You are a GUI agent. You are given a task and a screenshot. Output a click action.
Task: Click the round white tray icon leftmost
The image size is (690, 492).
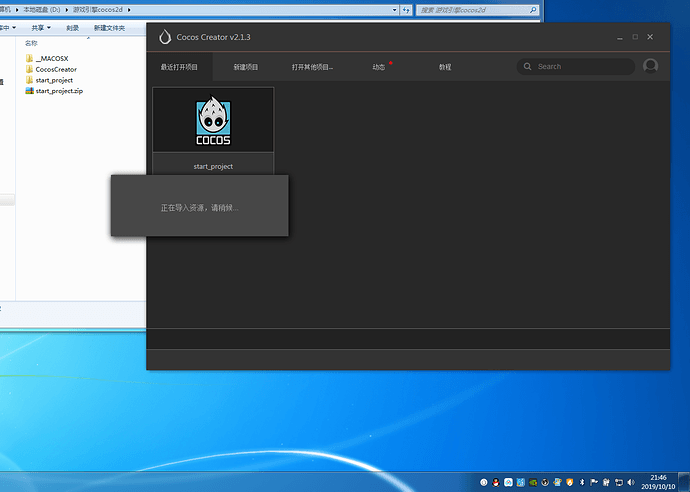(x=484, y=482)
